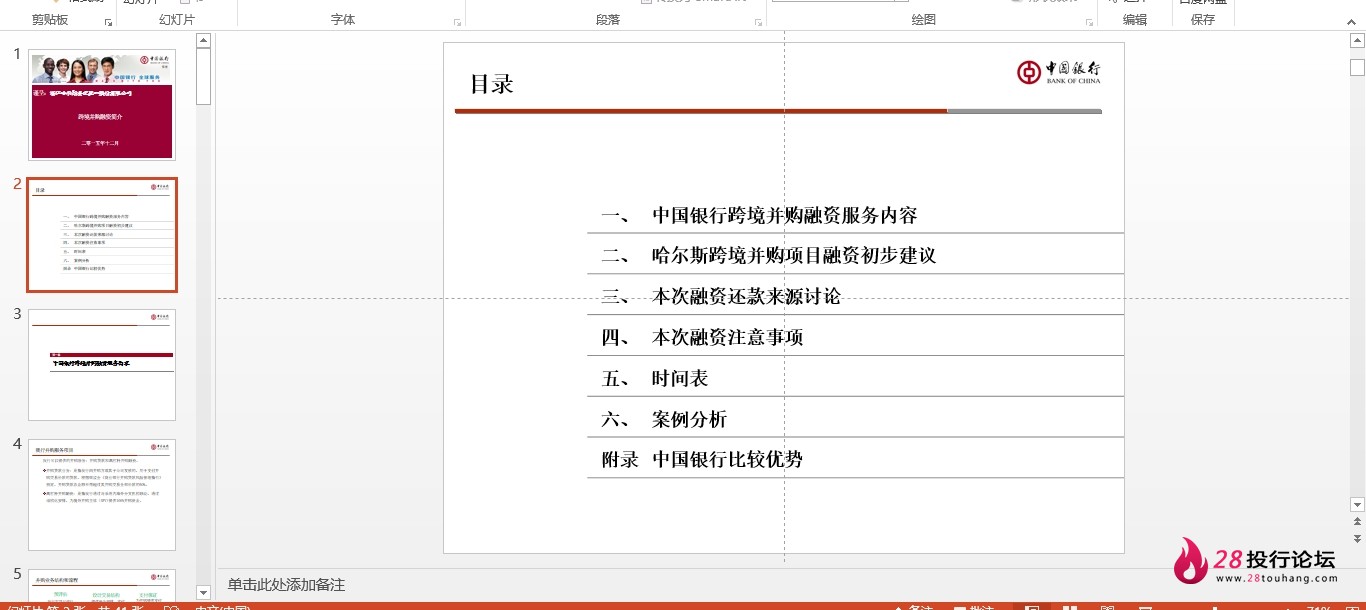
Task: Click the slide title 目录
Action: pos(492,84)
